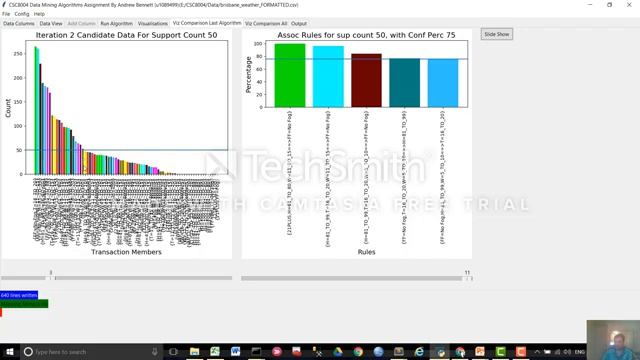Viewport: 640px width, 360px height.
Task: Switch to the Output tab
Action: (299, 24)
